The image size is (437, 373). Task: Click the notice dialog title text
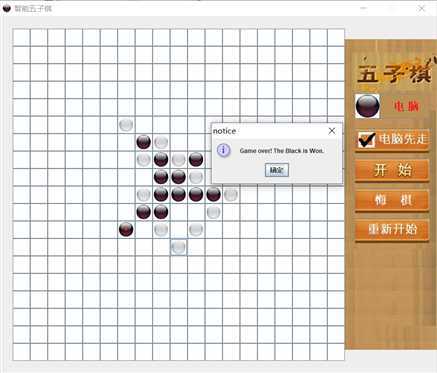(224, 131)
